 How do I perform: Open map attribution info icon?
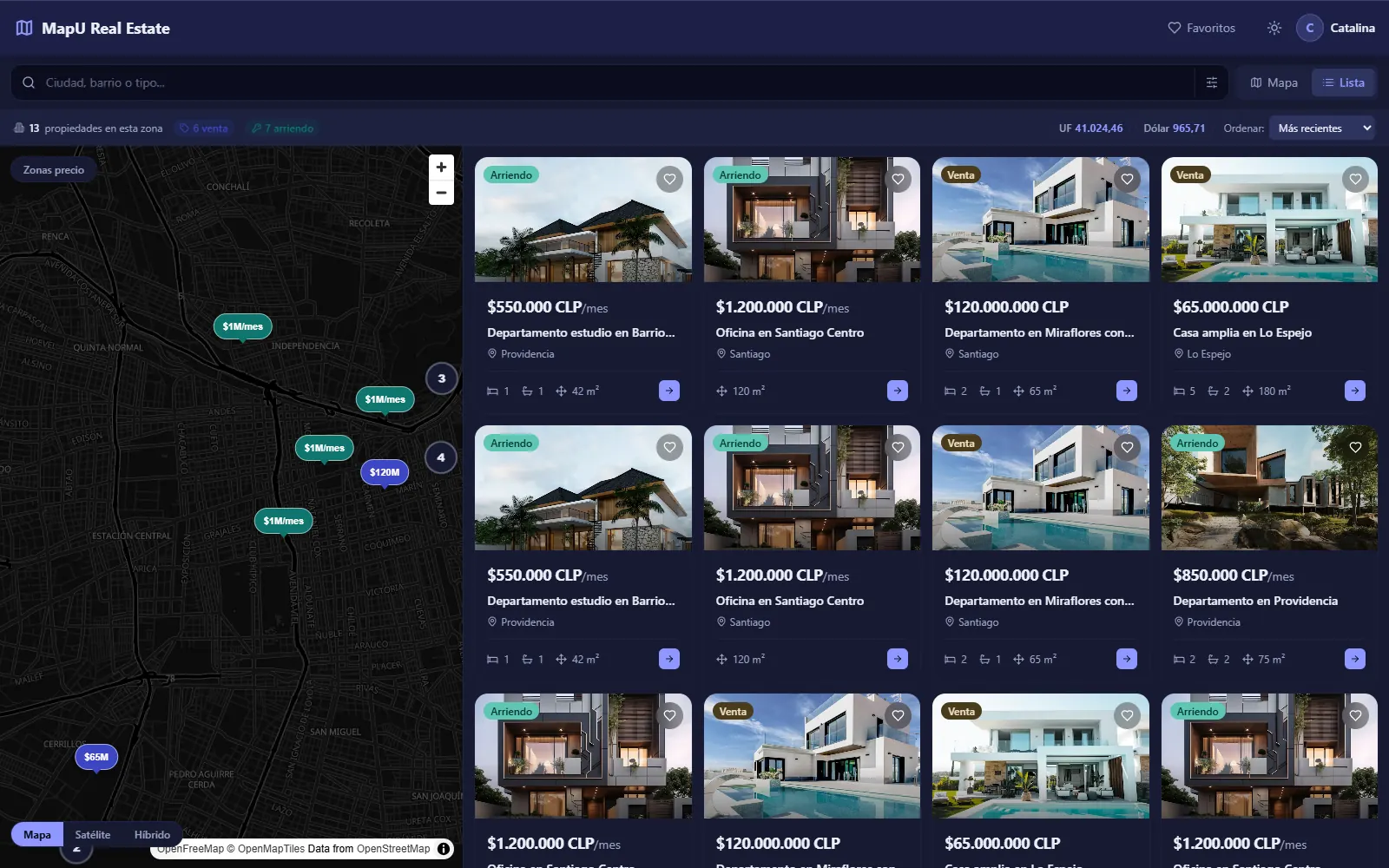click(x=444, y=849)
